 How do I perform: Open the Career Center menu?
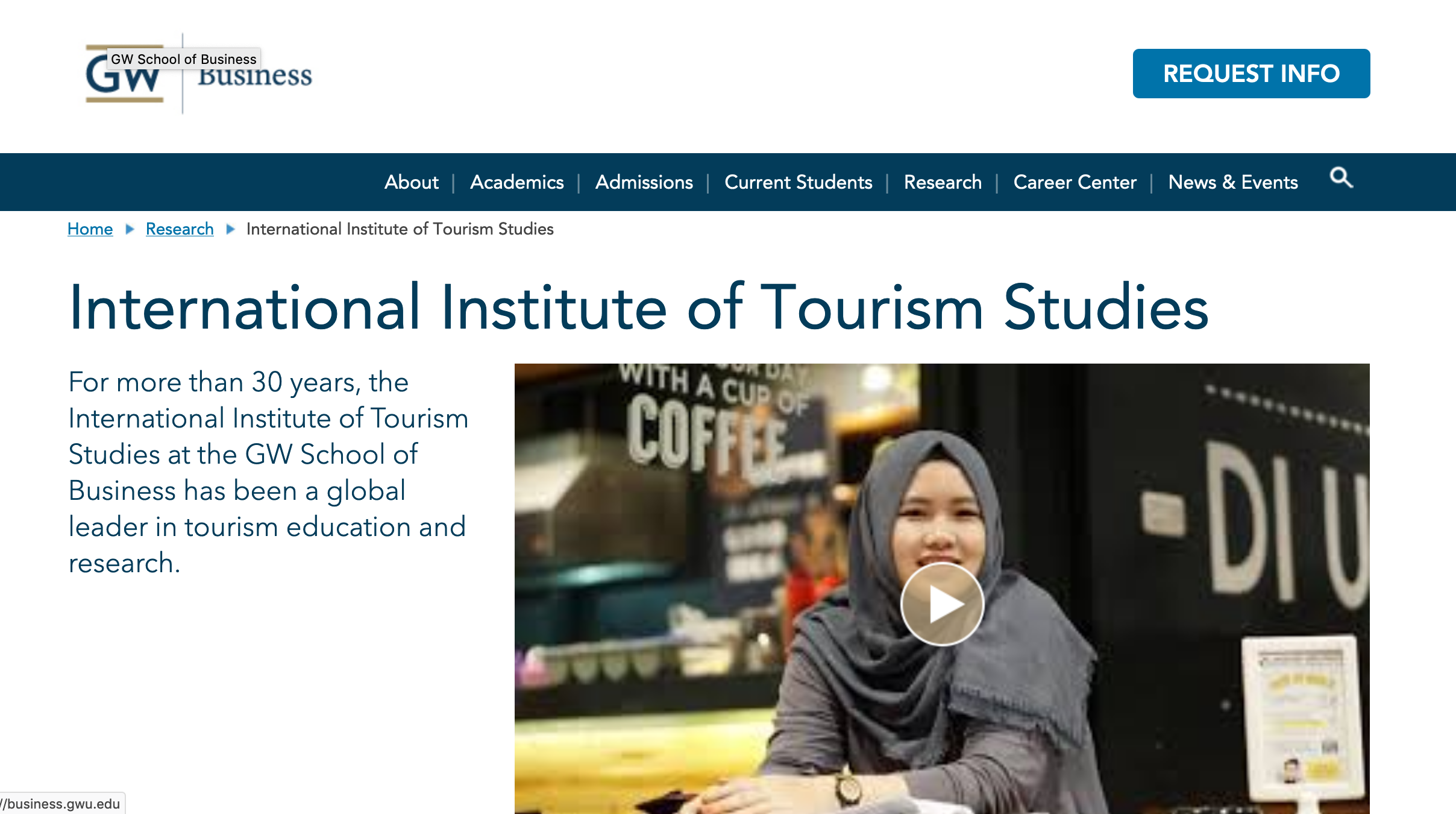(1075, 182)
